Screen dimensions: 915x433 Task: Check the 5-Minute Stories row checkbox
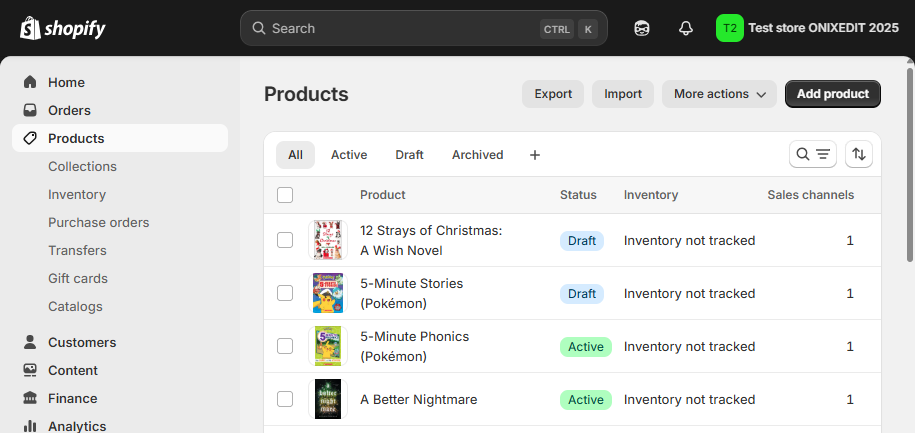285,293
